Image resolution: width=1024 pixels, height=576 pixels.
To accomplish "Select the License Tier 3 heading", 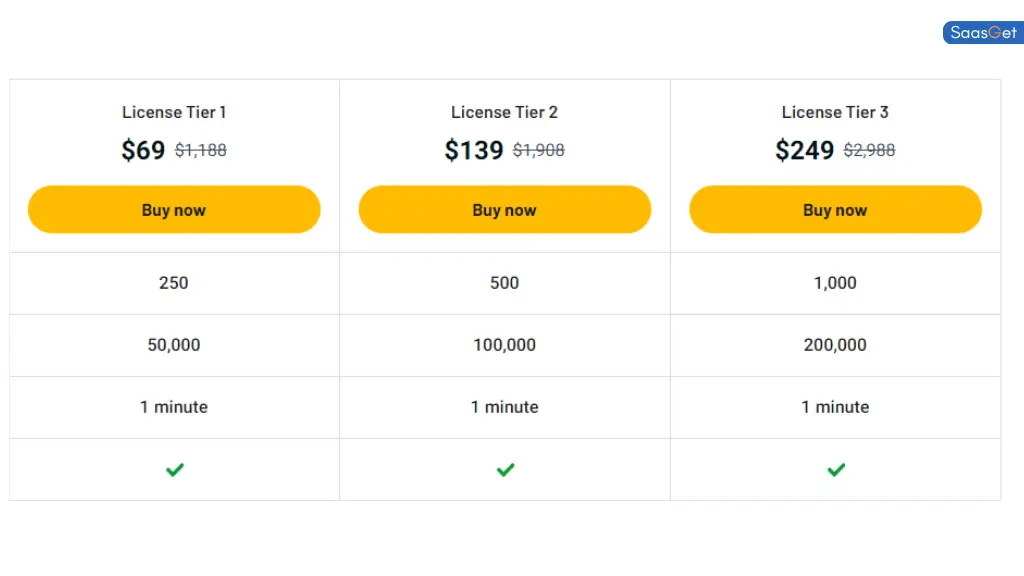I will tap(835, 112).
